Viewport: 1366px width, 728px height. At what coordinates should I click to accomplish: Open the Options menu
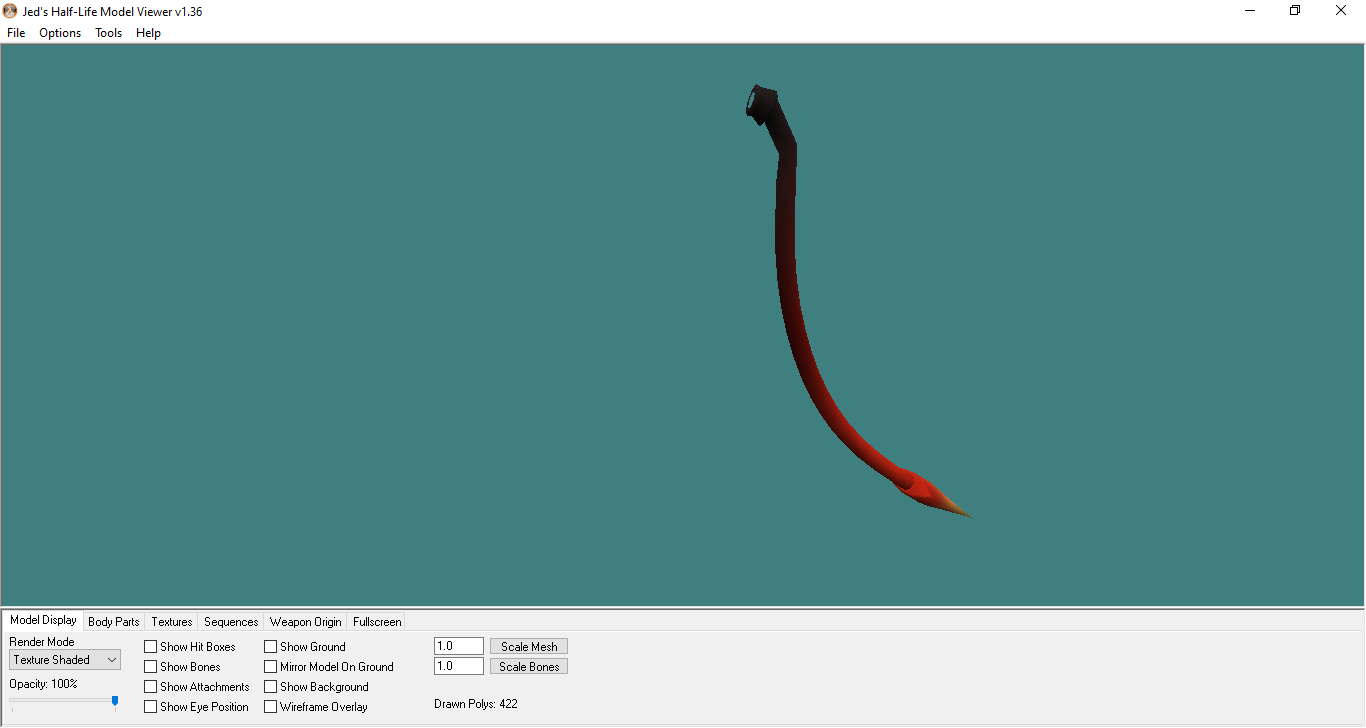pyautogui.click(x=60, y=33)
